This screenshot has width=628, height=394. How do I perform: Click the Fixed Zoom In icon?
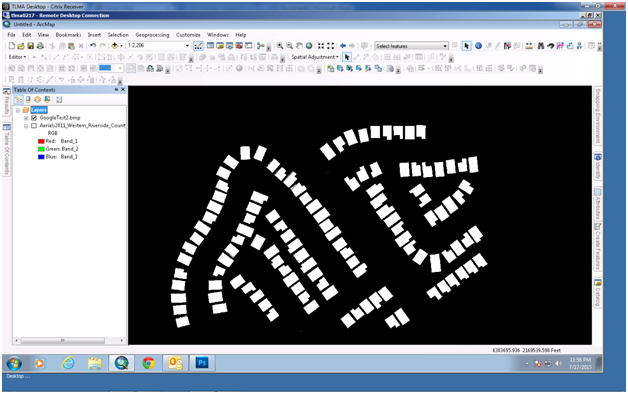point(321,46)
